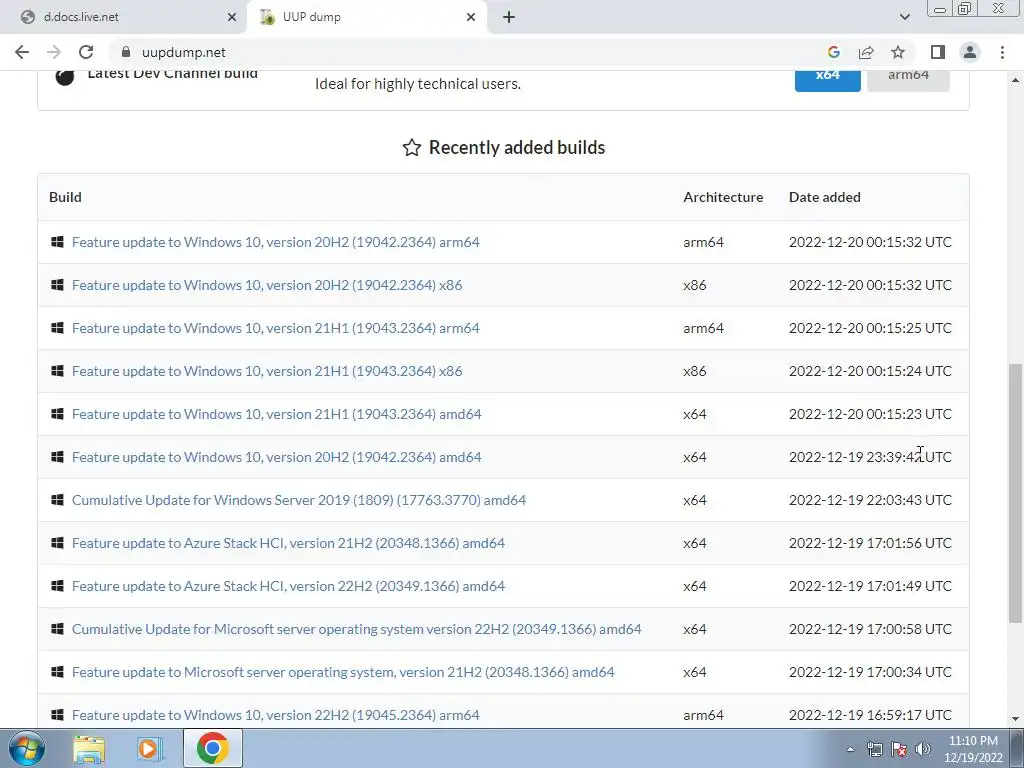
Task: Bookmark this page with the star
Action: click(898, 52)
